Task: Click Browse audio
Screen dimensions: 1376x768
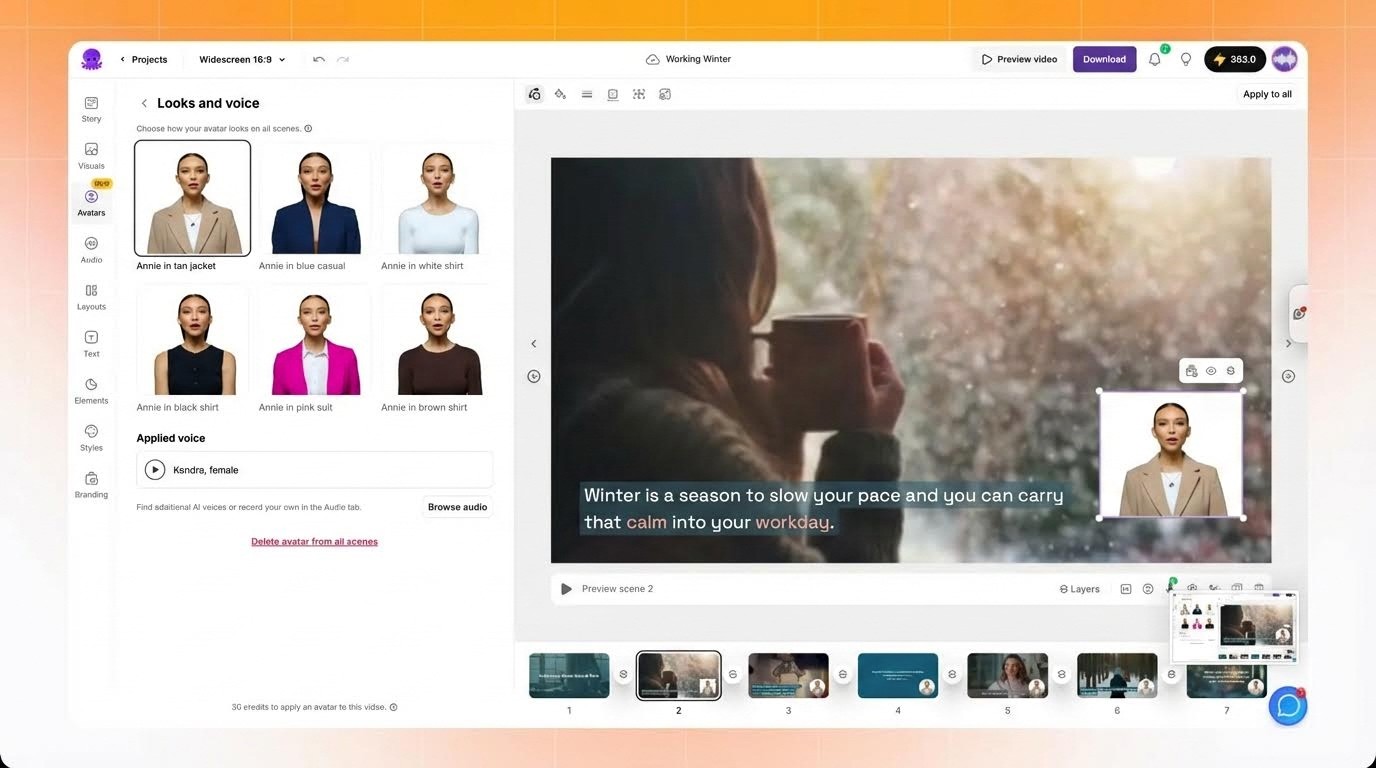Action: (457, 507)
